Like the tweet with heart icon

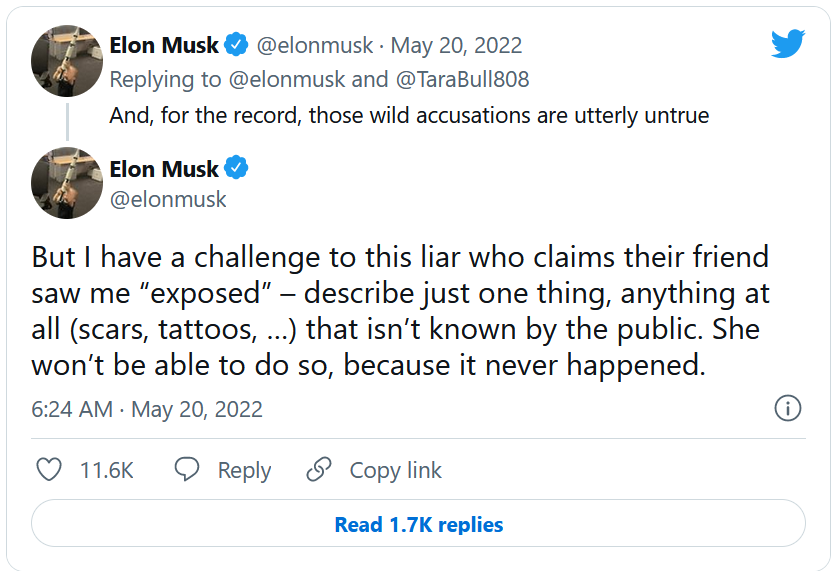49,470
